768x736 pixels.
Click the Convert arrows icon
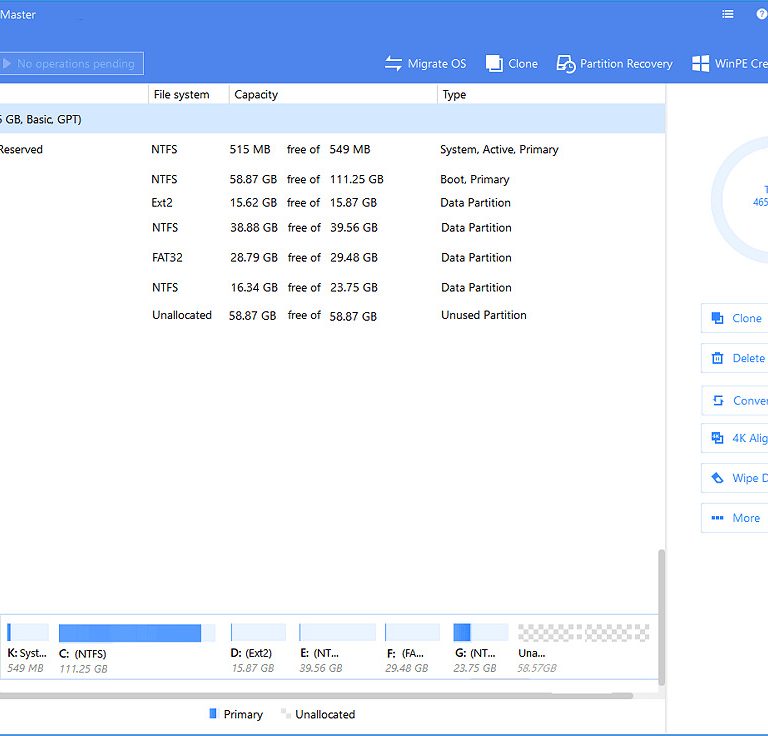(x=718, y=401)
